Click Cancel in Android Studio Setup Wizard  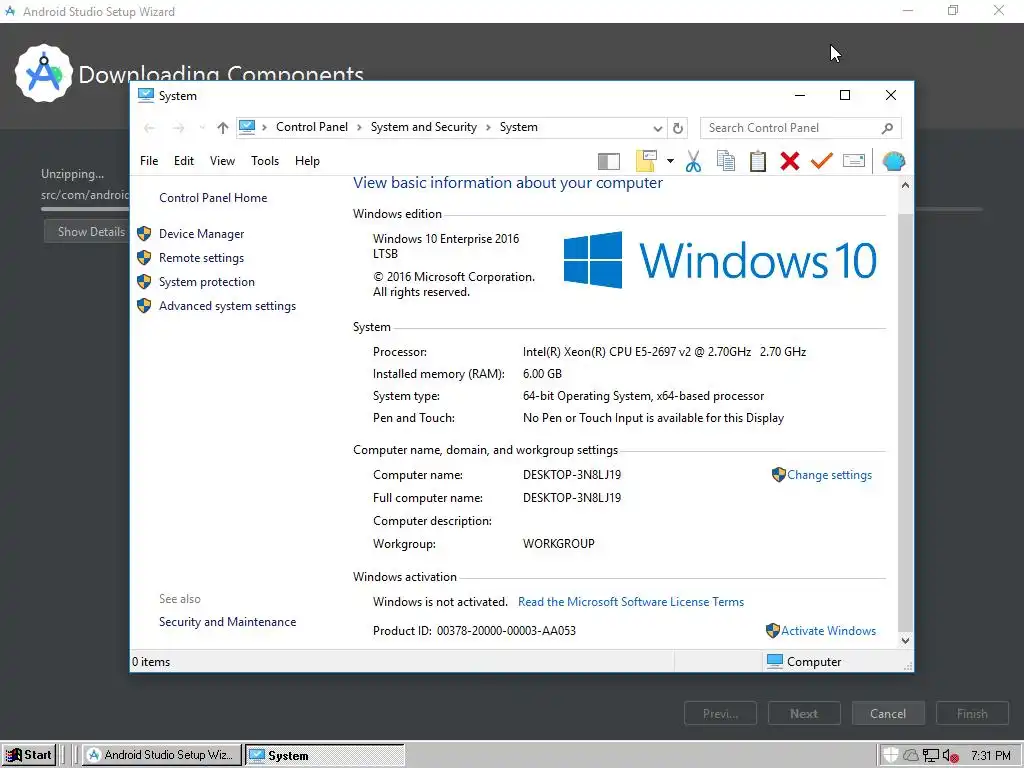pyautogui.click(x=888, y=714)
